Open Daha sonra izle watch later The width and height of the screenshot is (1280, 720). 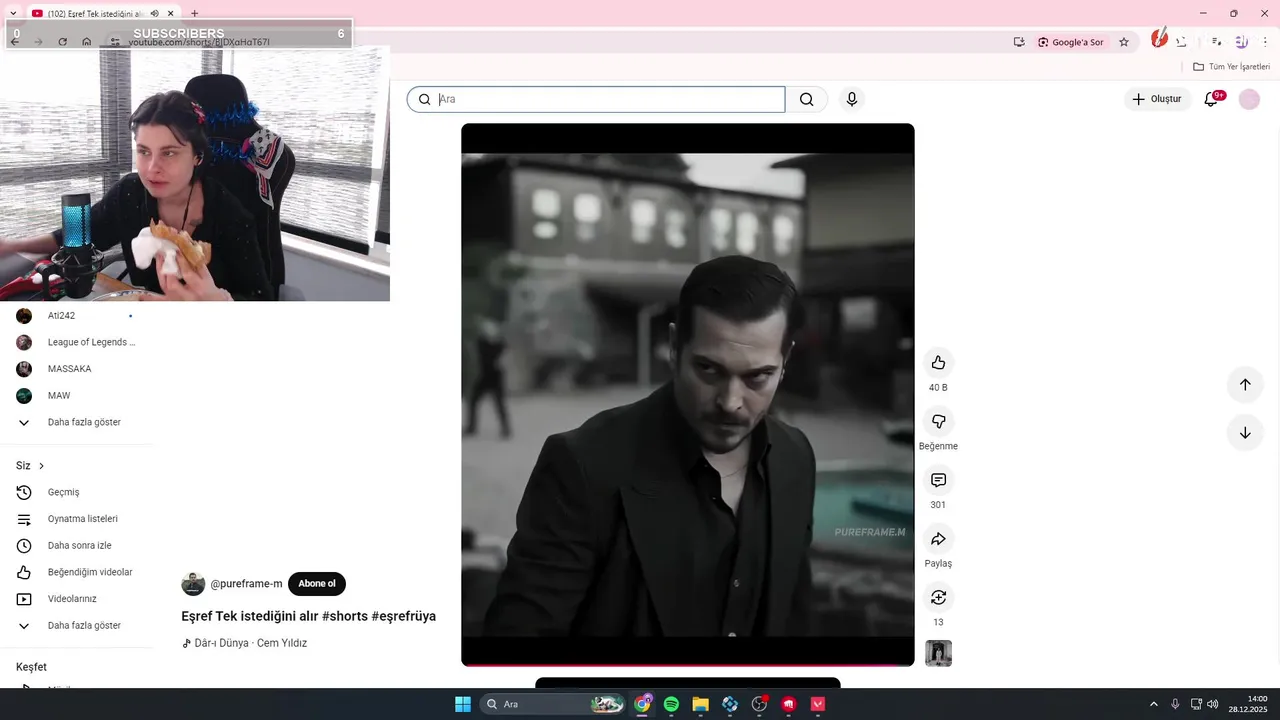pyautogui.click(x=76, y=546)
